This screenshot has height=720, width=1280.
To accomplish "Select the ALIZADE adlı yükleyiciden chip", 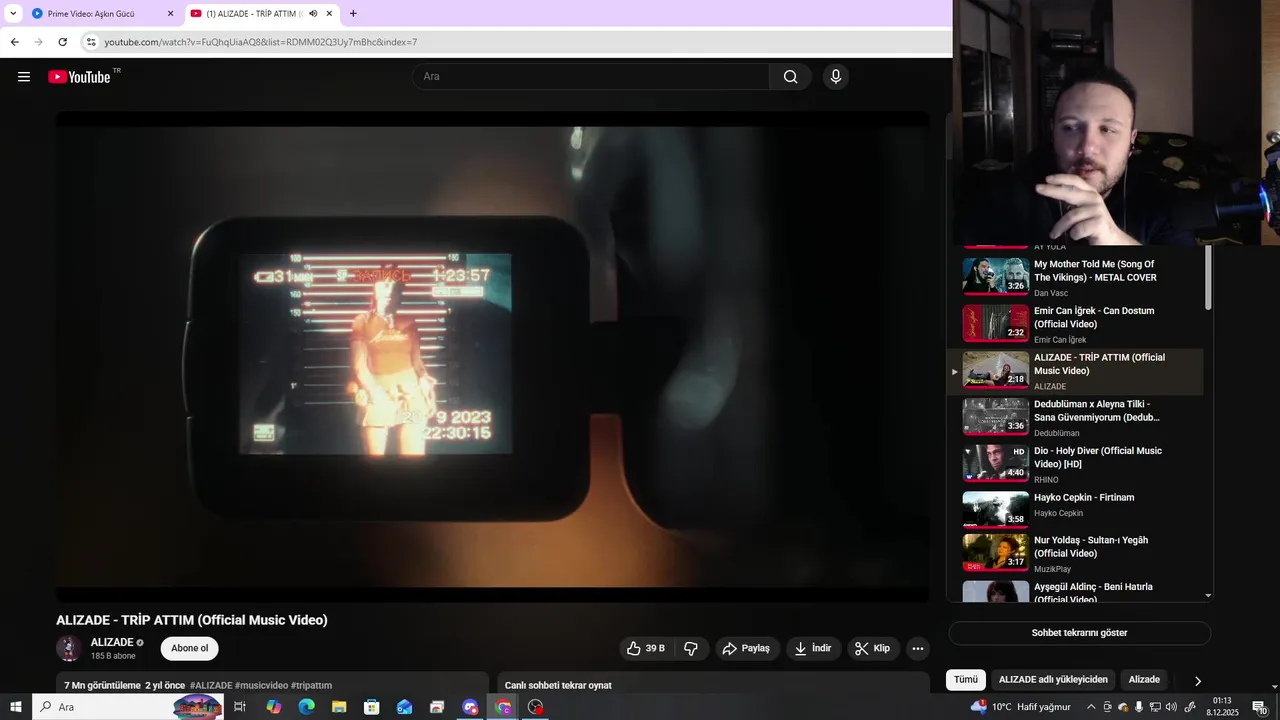I will pyautogui.click(x=1053, y=680).
